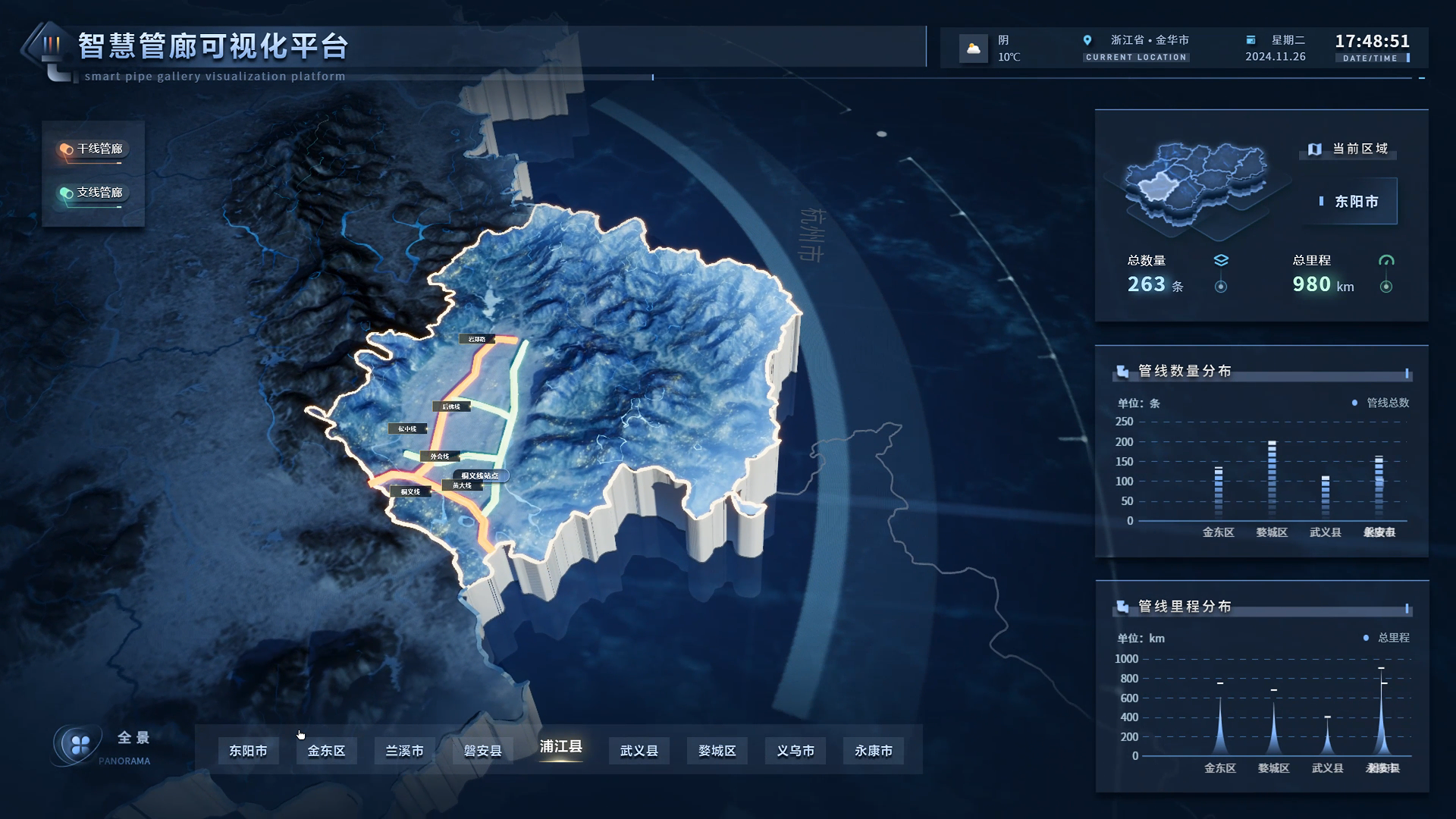The image size is (1456, 819).
Task: Toggle the 干线管廊 trunk gallery layer
Action: [92, 149]
